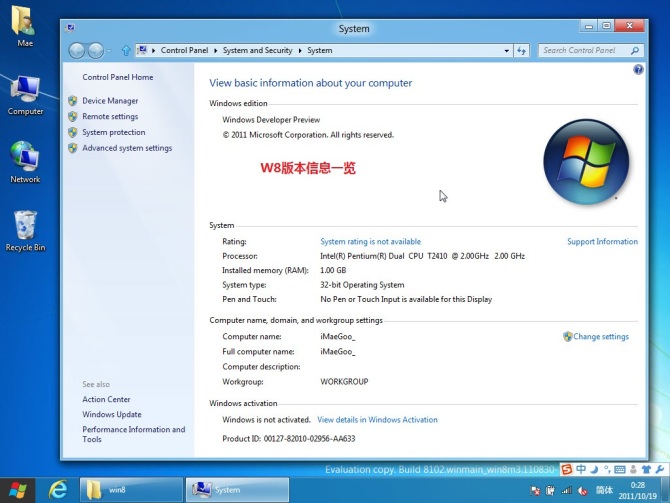Click the Sogou S logo on IME bar
Screen dimensions: 670x503
click(567, 469)
